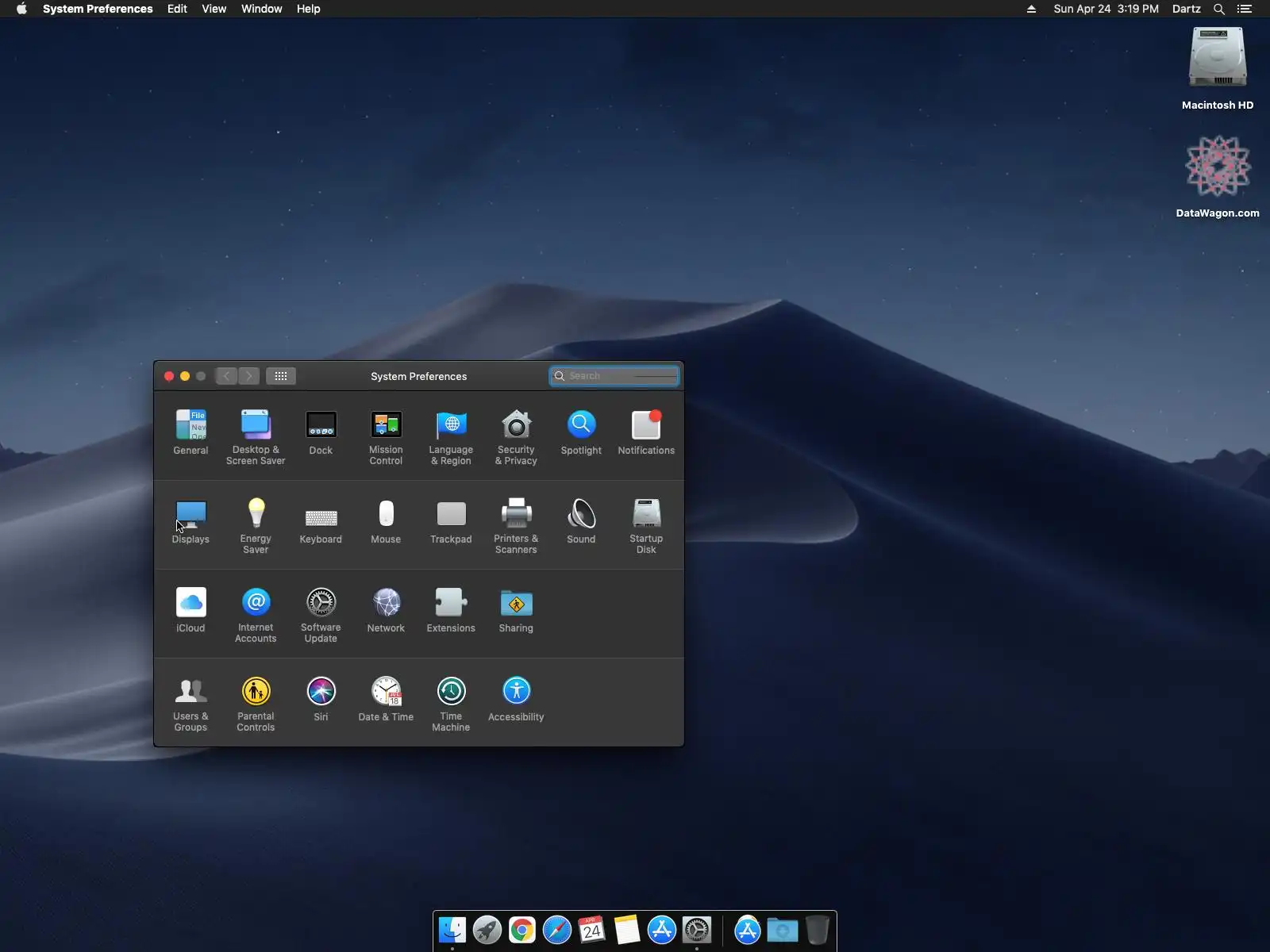
Task: Open Finder from the Dock
Action: pos(452,930)
